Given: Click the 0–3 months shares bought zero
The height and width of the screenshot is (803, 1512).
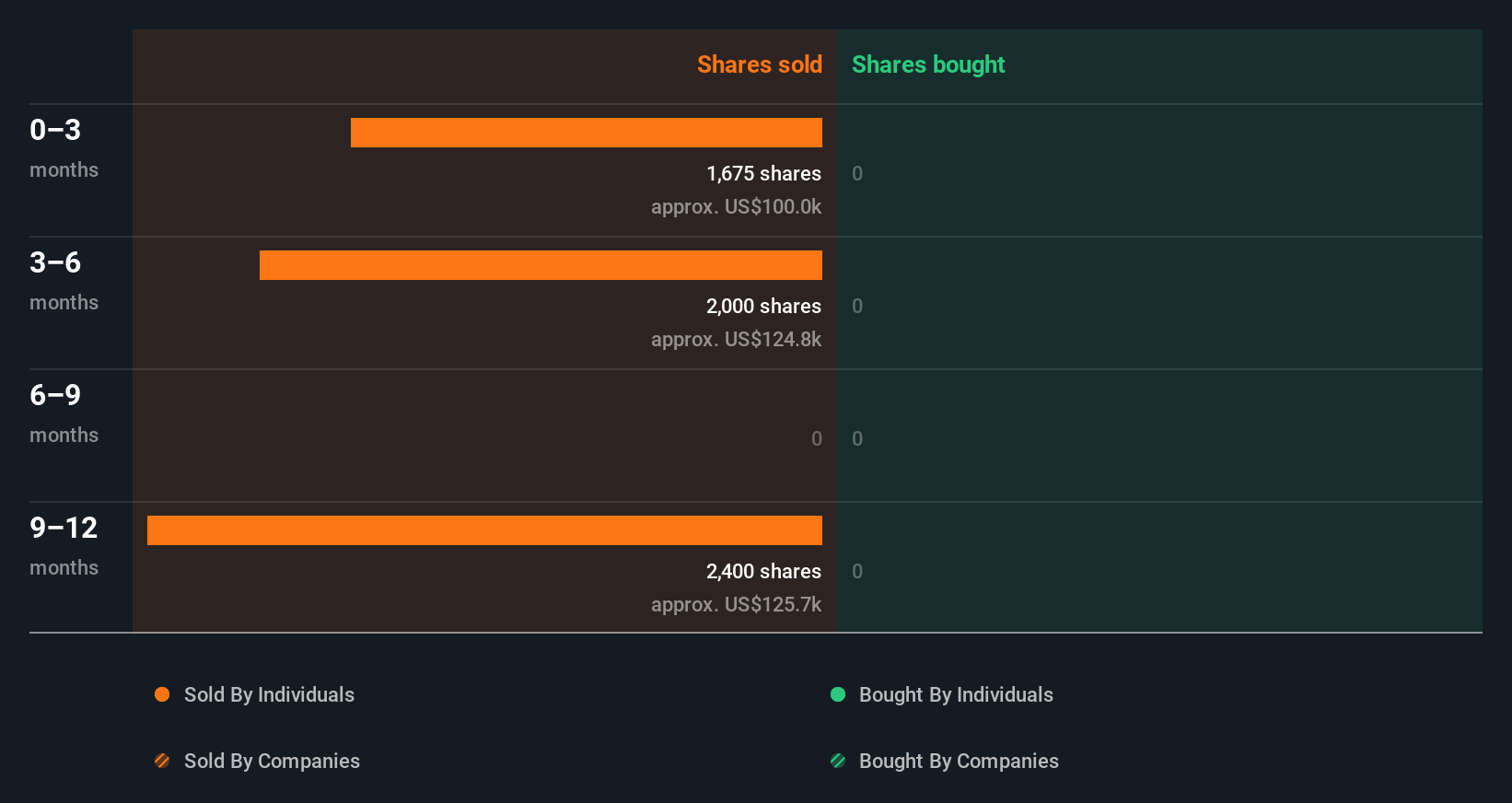Looking at the screenshot, I should (857, 173).
